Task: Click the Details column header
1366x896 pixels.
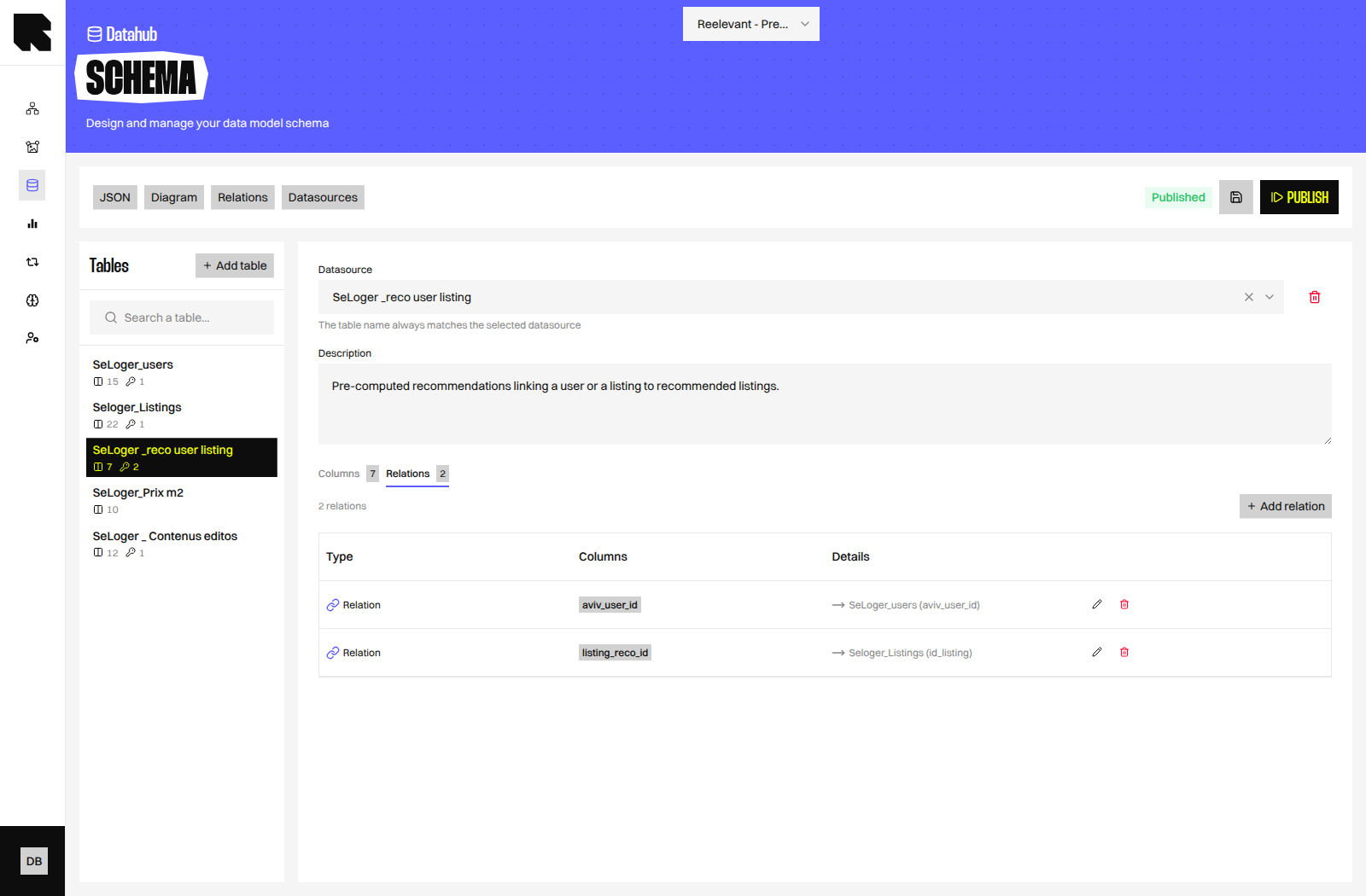Action: [x=851, y=556]
